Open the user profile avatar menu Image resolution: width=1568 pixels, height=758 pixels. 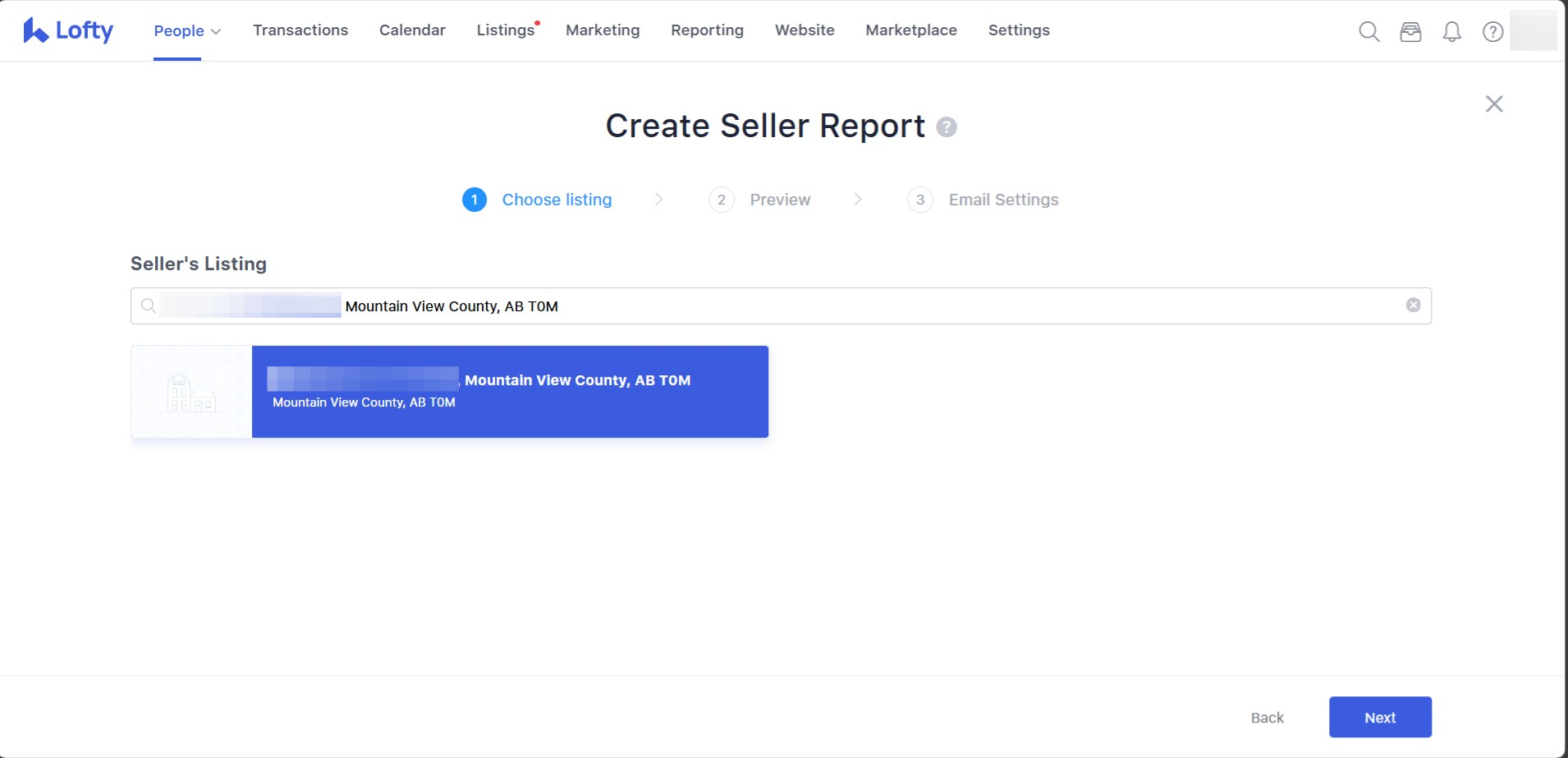pyautogui.click(x=1533, y=30)
